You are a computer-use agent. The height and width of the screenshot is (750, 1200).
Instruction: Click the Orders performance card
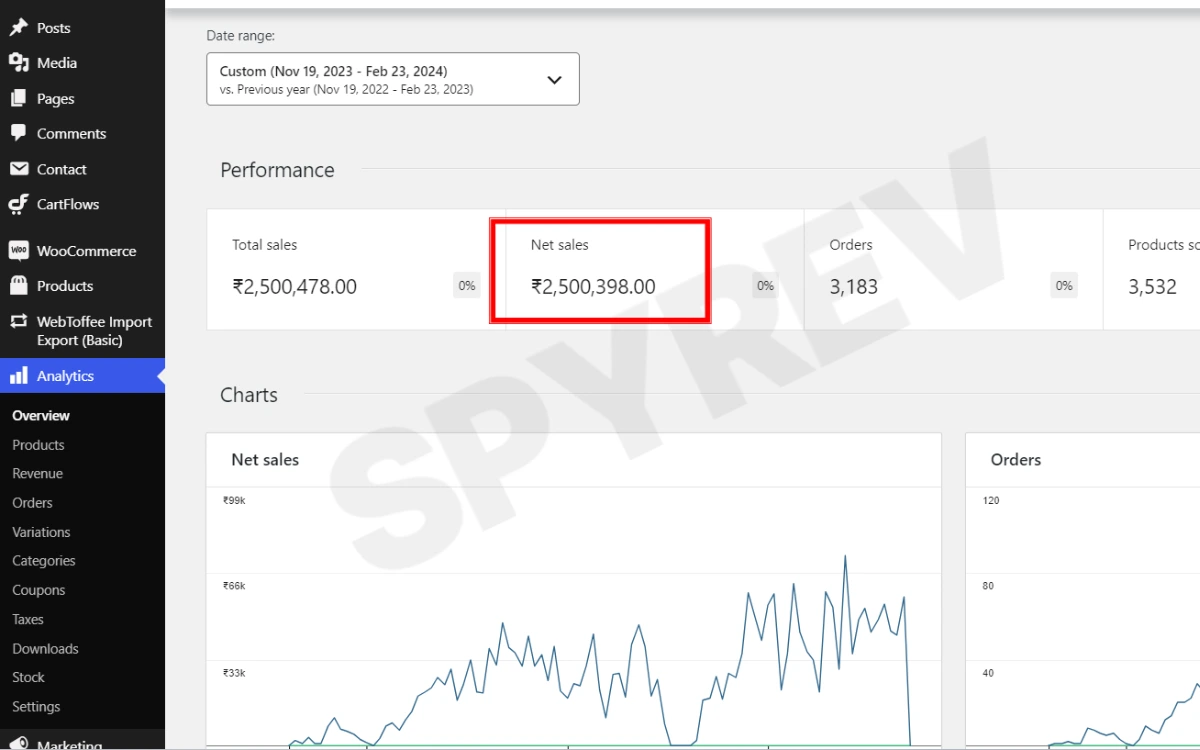tap(952, 269)
